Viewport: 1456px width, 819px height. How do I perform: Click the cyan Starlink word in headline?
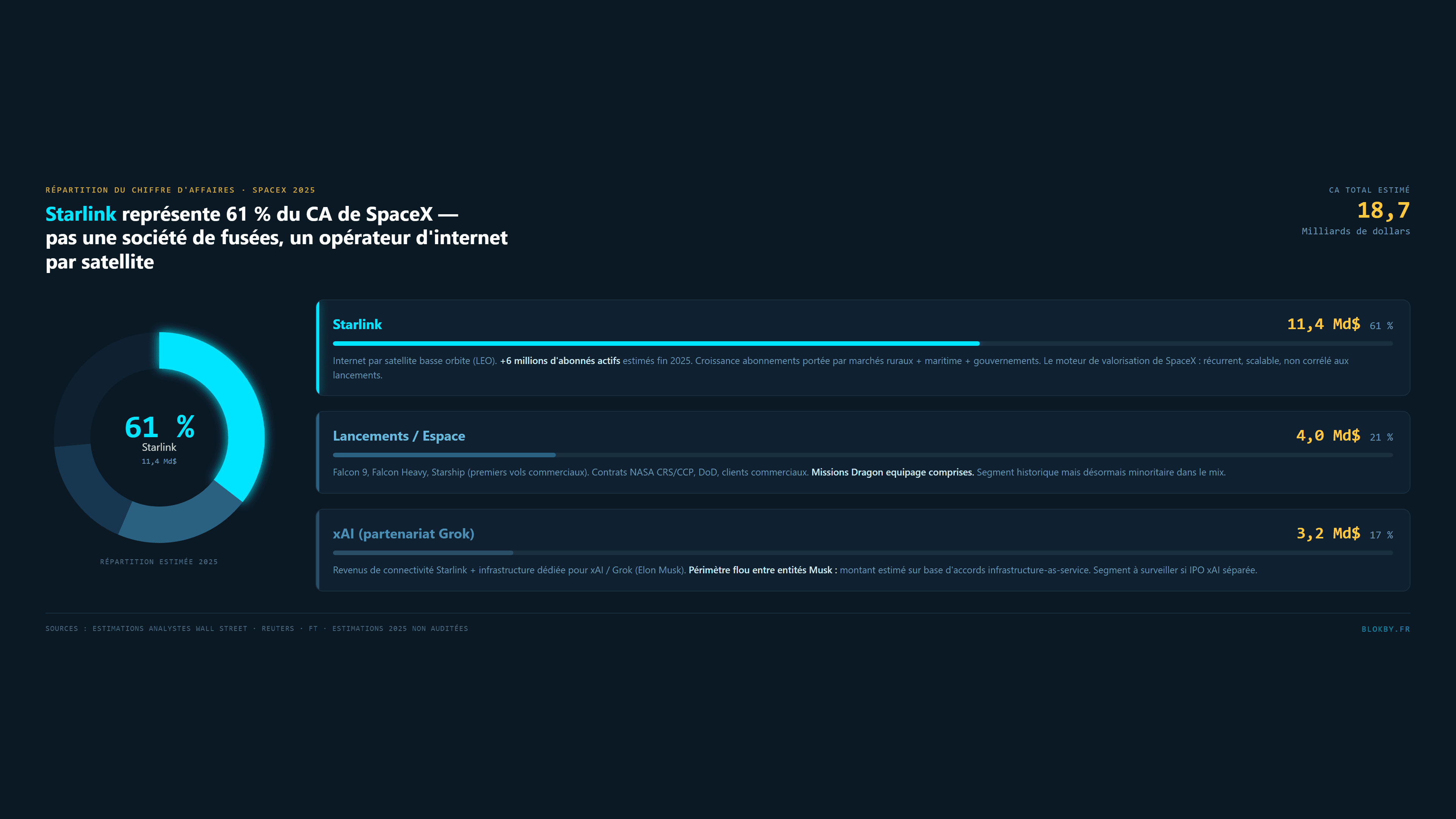[x=81, y=214]
